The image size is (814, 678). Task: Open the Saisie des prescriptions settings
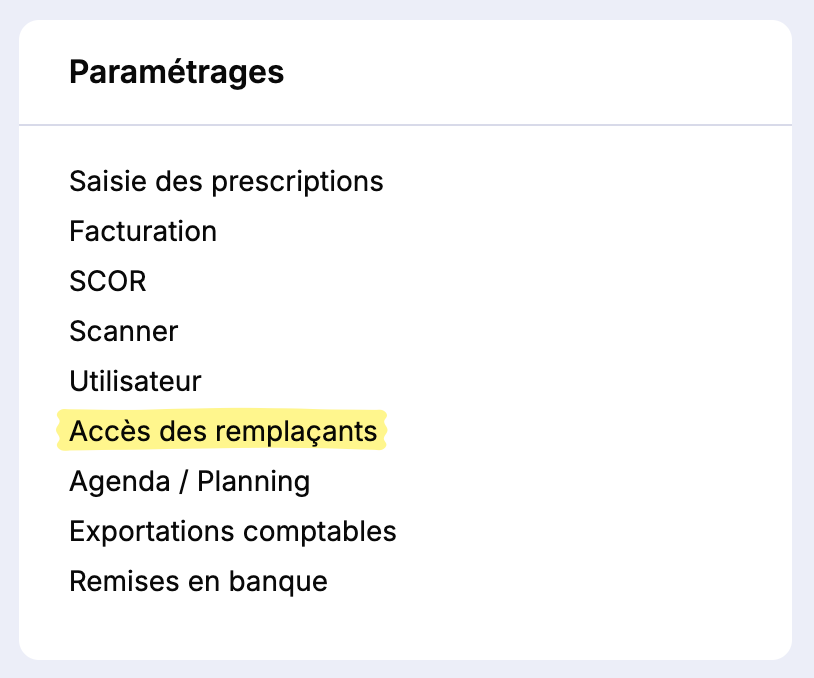click(x=226, y=181)
